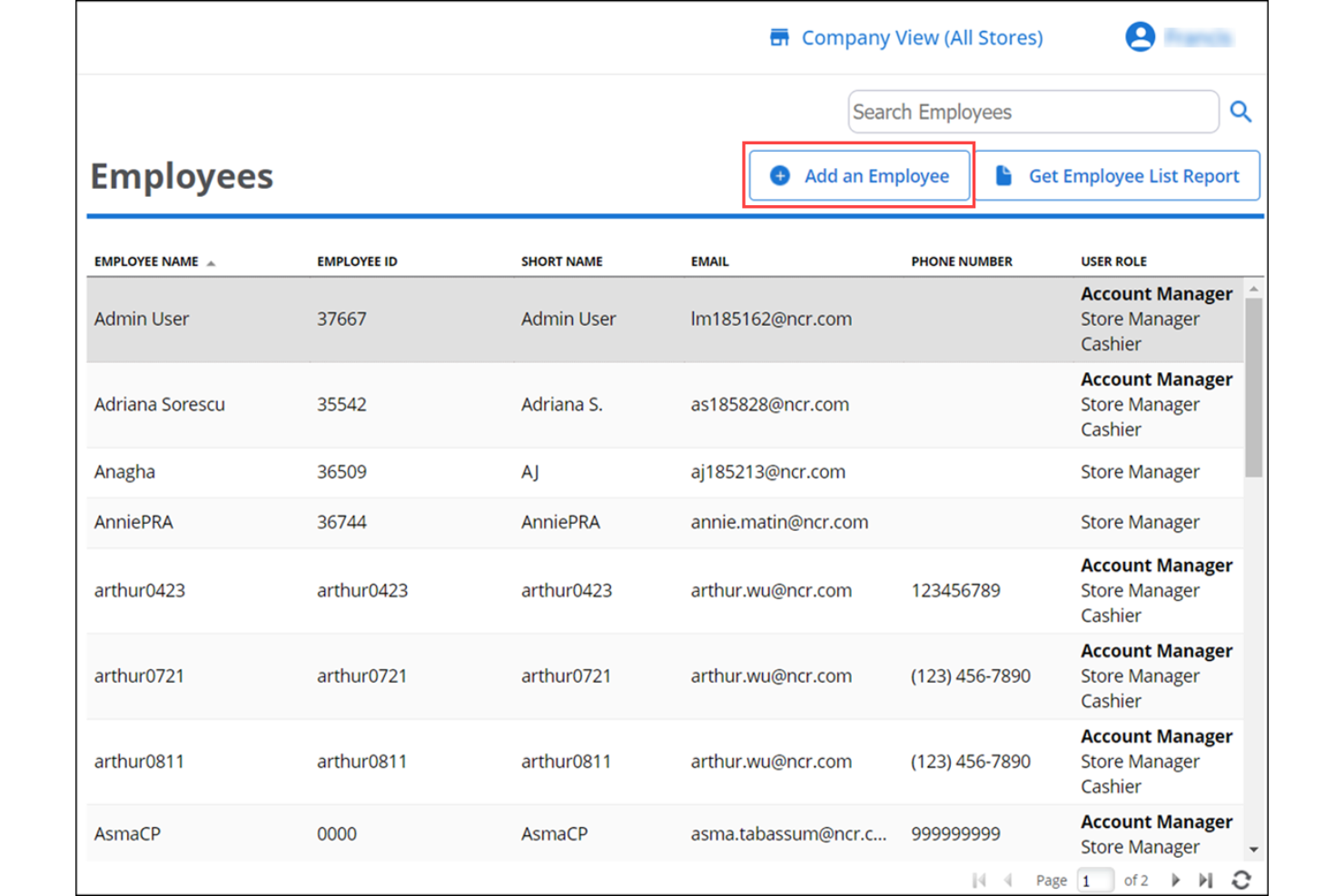Click the plus icon on Add an Employee
The height and width of the screenshot is (896, 1344).
tap(779, 175)
